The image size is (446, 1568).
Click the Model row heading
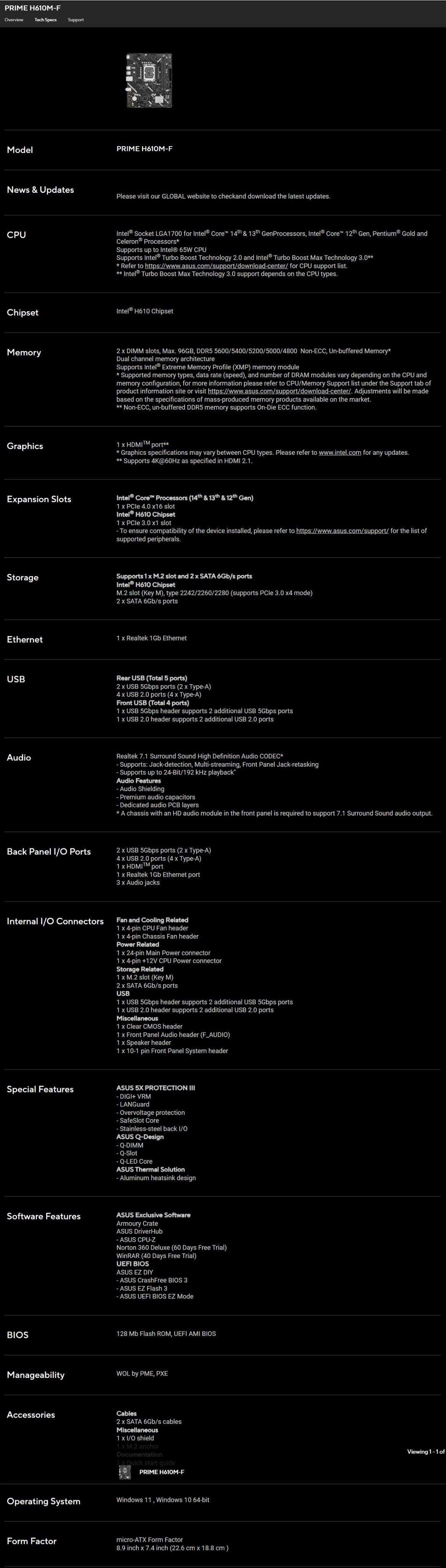(19, 150)
